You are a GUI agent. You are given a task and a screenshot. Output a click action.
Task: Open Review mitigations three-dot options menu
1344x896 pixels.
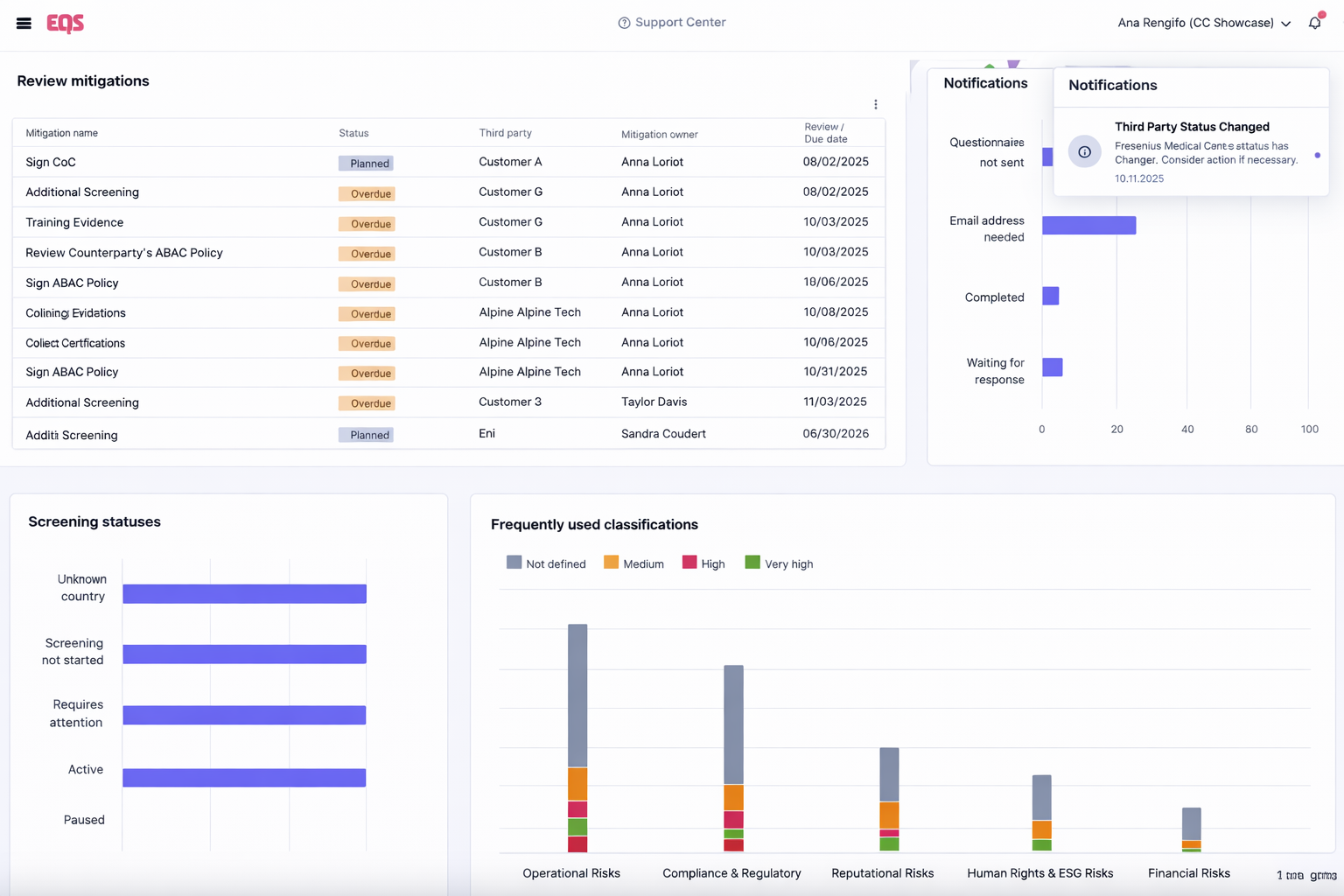pos(875,104)
